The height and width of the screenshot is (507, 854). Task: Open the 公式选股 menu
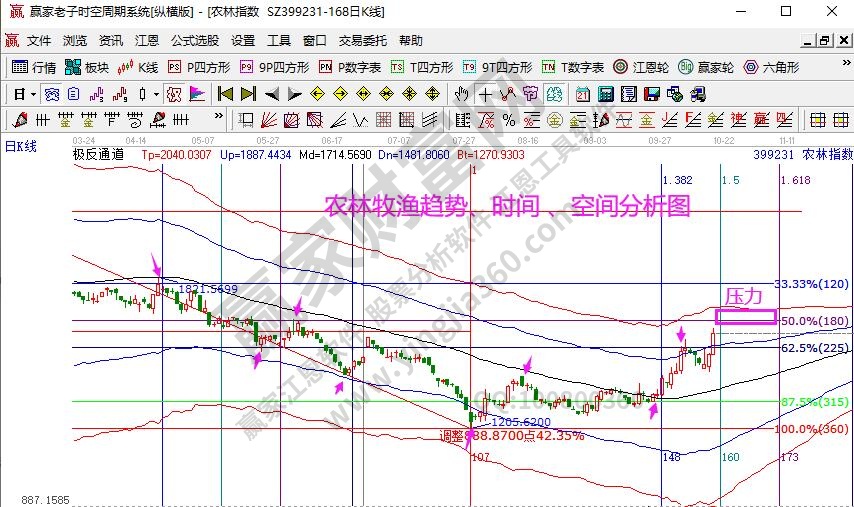[x=194, y=41]
